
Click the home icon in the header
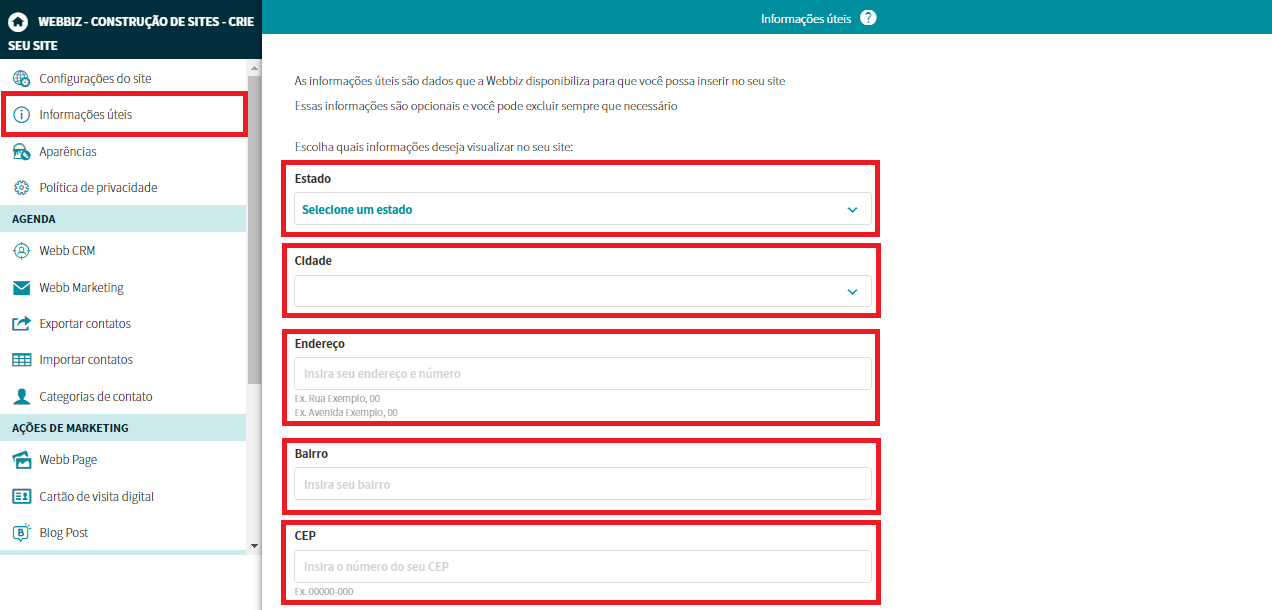17,21
